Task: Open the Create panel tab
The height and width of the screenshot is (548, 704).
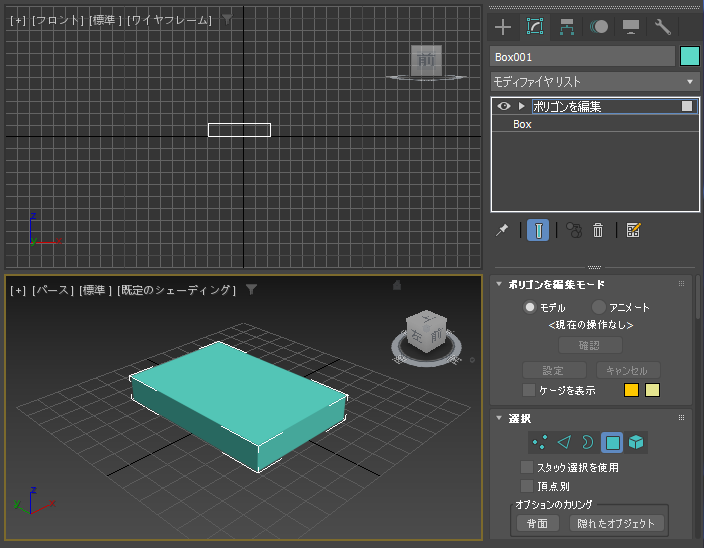Action: point(503,27)
